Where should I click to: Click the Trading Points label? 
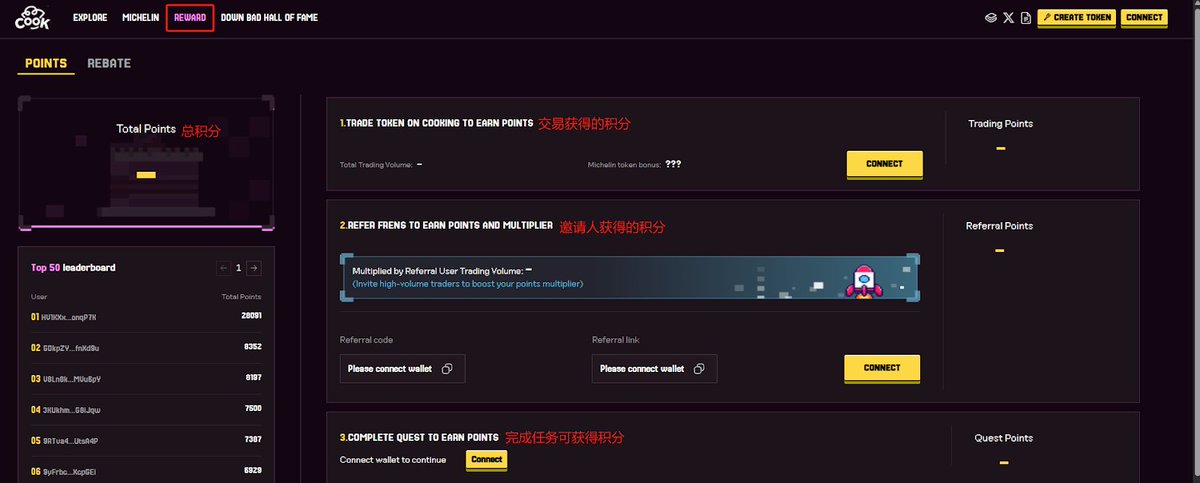tap(1000, 124)
